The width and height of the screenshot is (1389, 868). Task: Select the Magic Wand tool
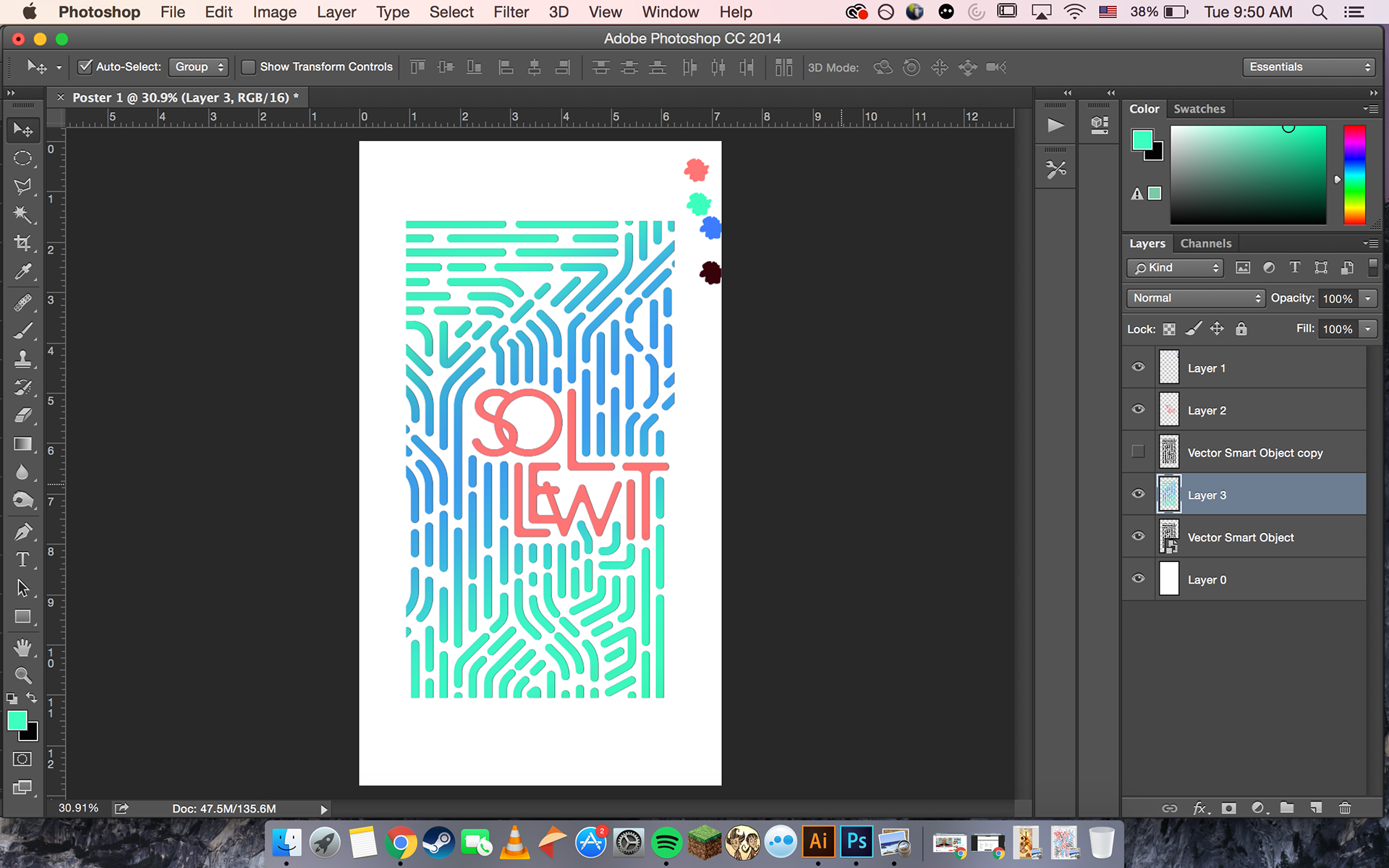pos(23,215)
